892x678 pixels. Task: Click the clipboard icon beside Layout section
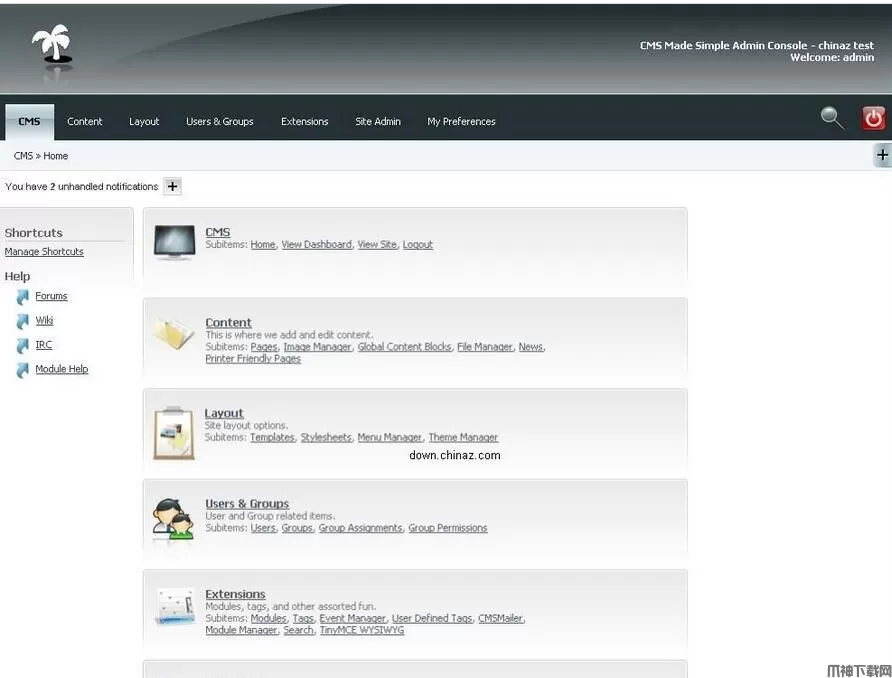[x=174, y=432]
